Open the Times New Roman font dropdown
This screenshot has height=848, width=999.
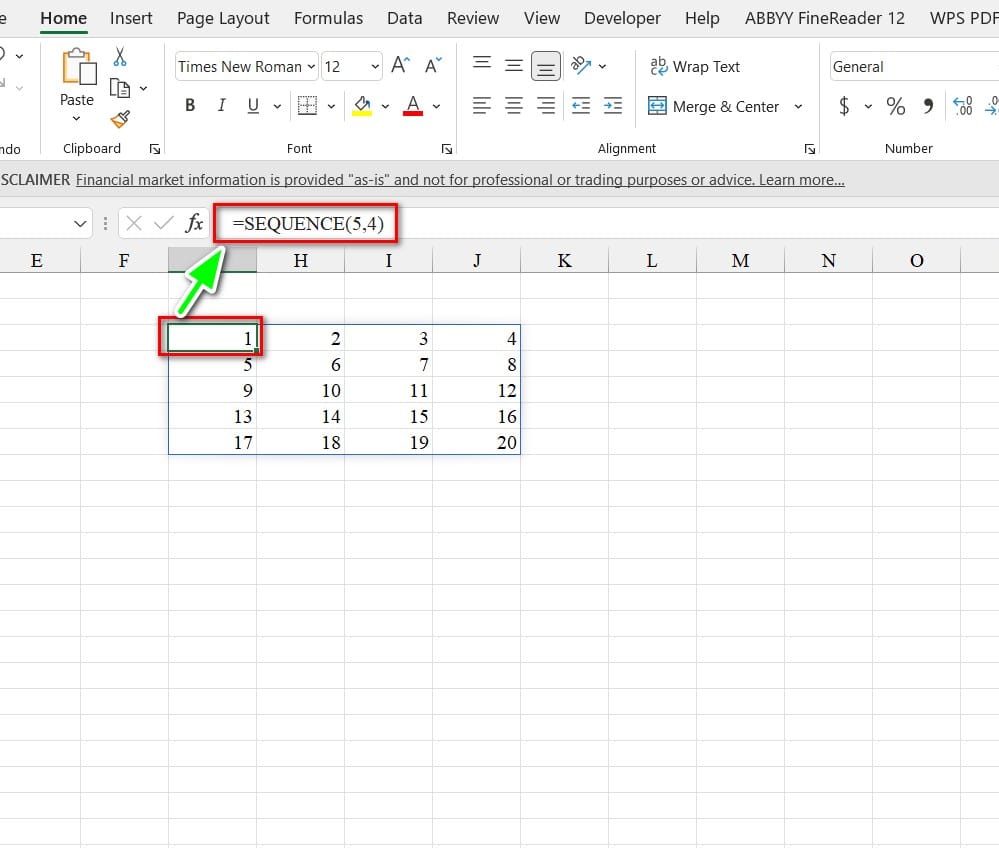[x=311, y=67]
